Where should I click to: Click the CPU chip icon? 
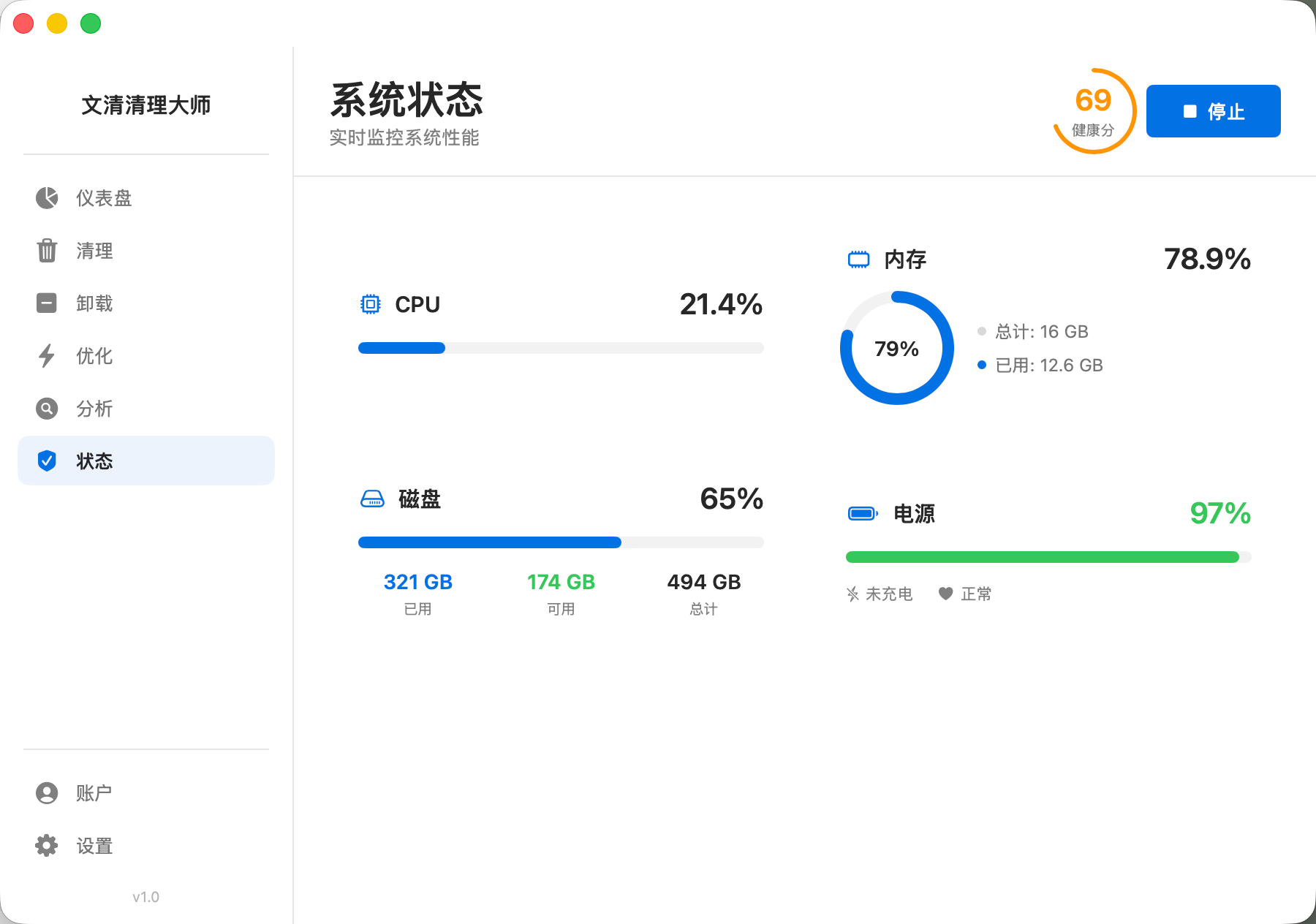[371, 304]
